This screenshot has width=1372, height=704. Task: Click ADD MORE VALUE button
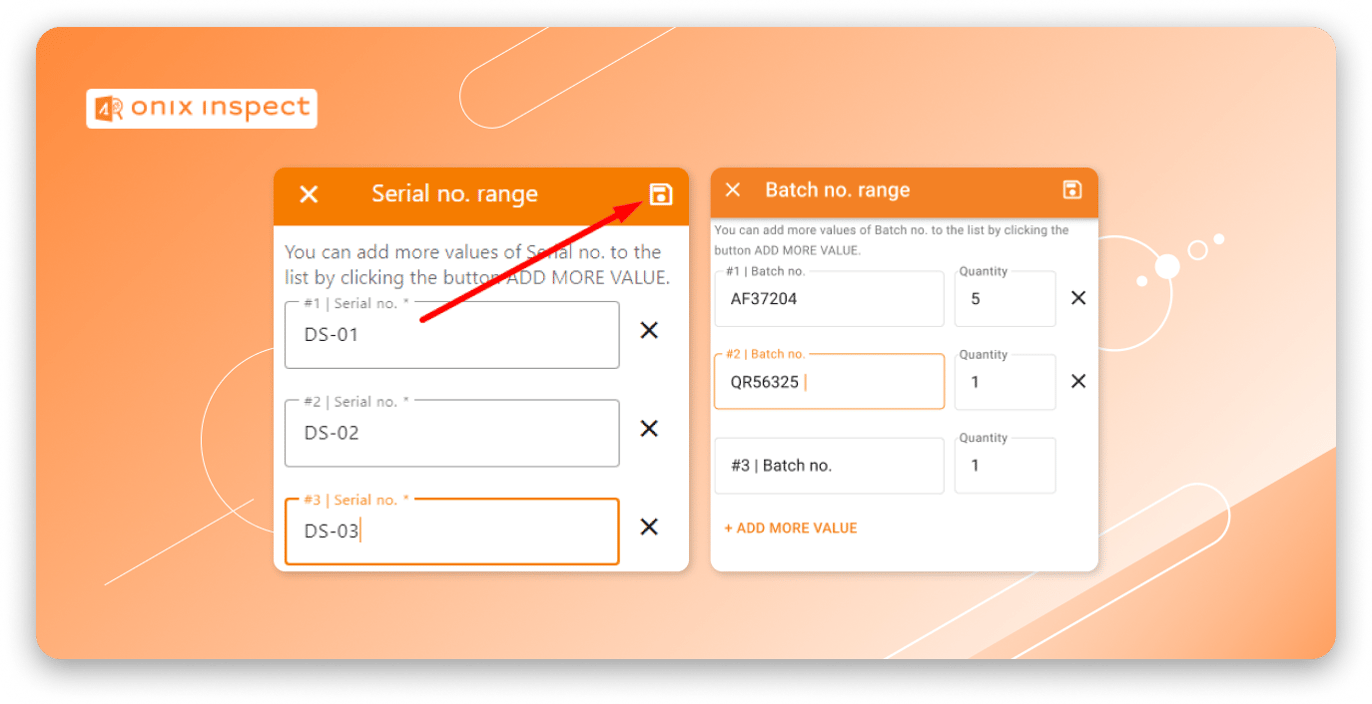pyautogui.click(x=791, y=528)
